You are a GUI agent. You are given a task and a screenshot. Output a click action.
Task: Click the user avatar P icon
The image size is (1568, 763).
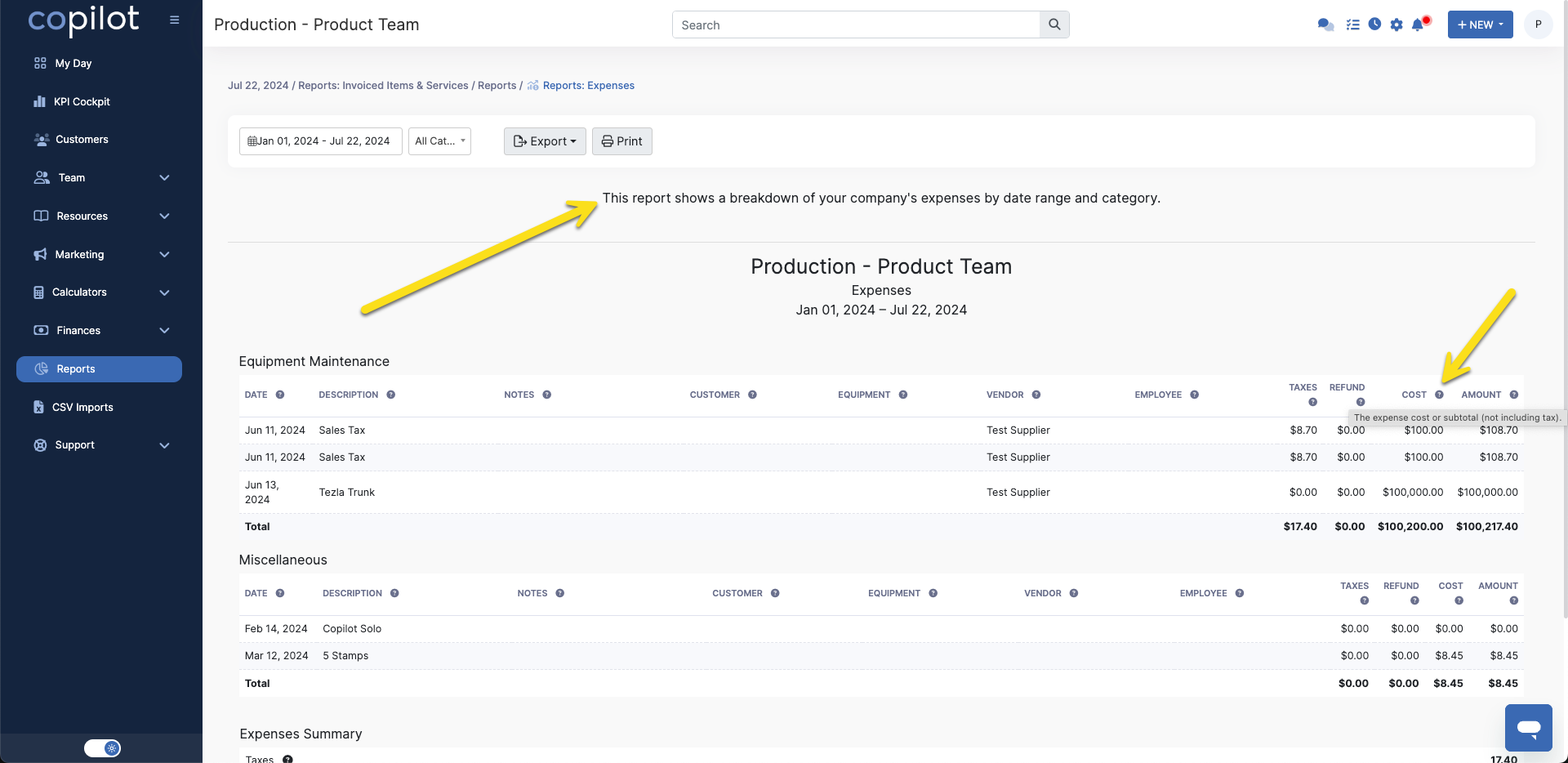(1538, 25)
